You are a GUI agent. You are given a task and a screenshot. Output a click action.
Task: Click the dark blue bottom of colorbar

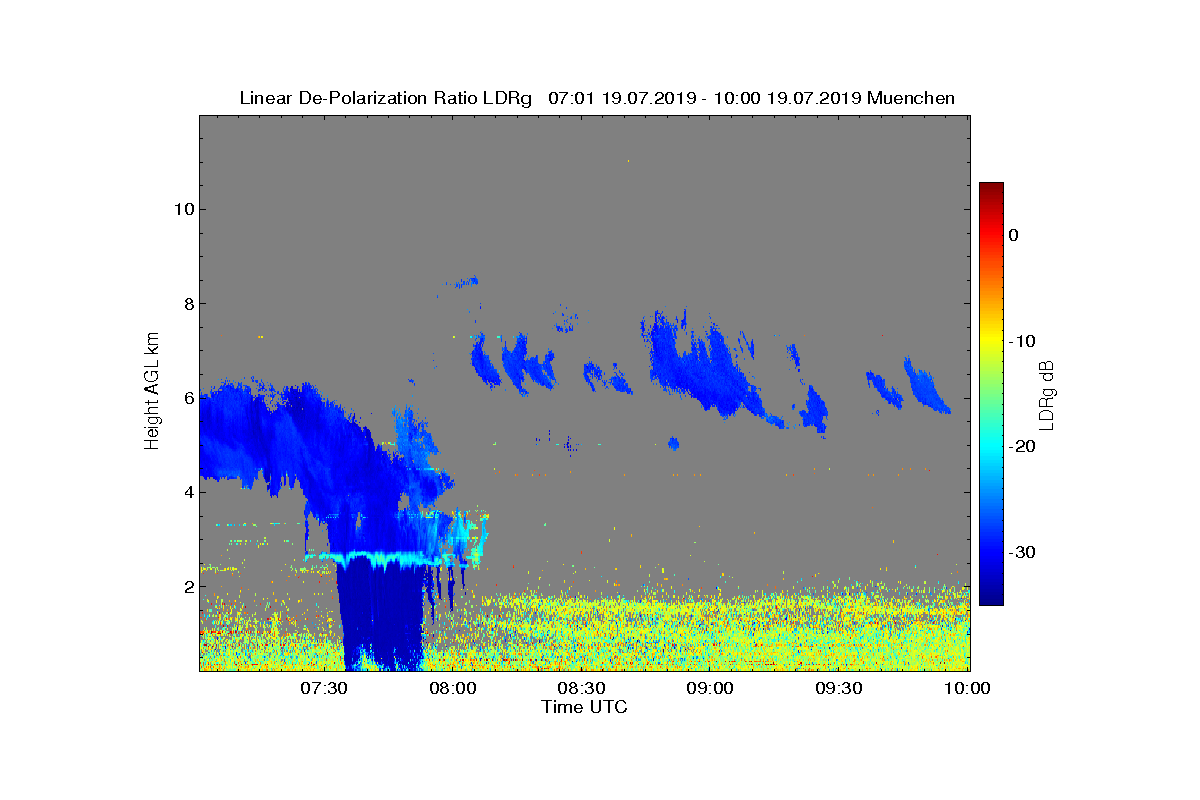[991, 597]
